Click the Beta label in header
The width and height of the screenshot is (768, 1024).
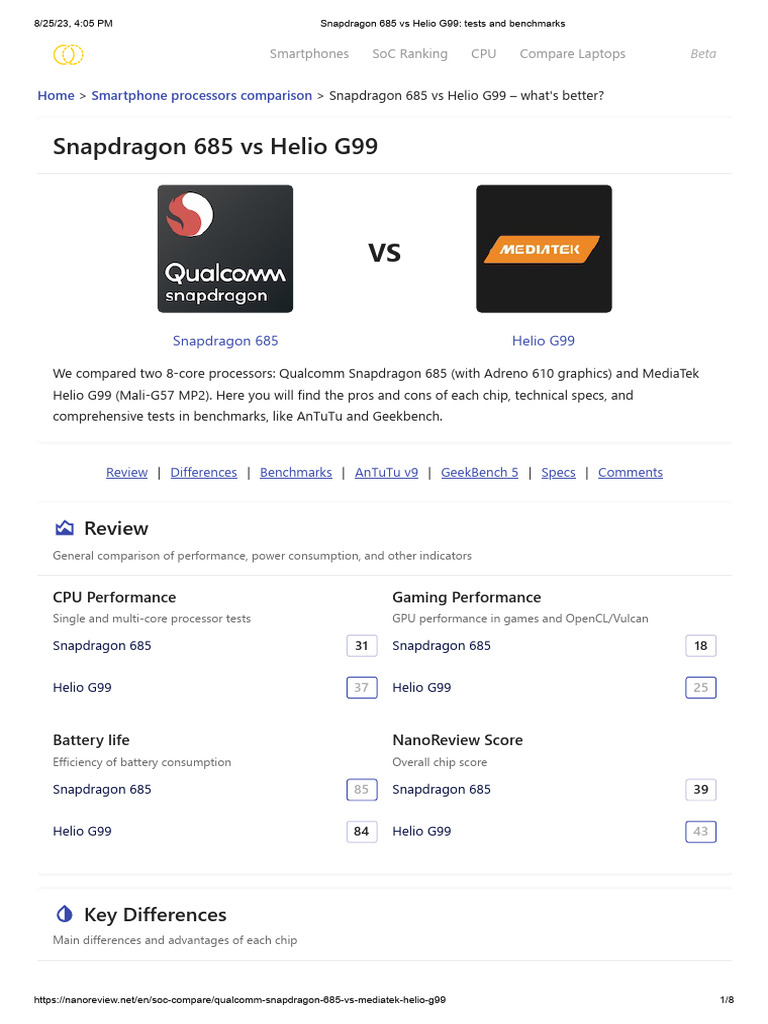click(703, 54)
